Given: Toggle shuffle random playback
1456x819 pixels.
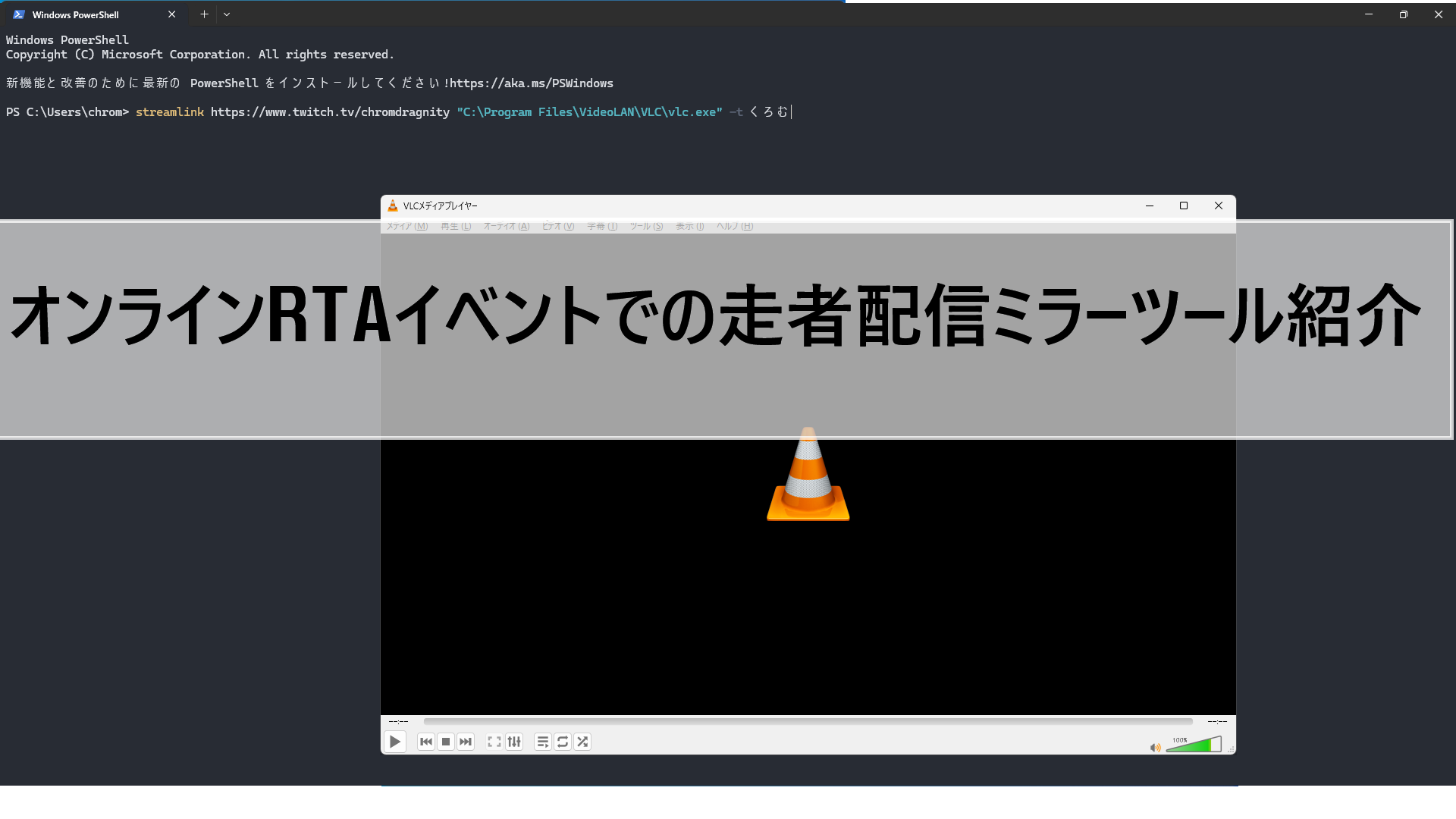Looking at the screenshot, I should 582,742.
